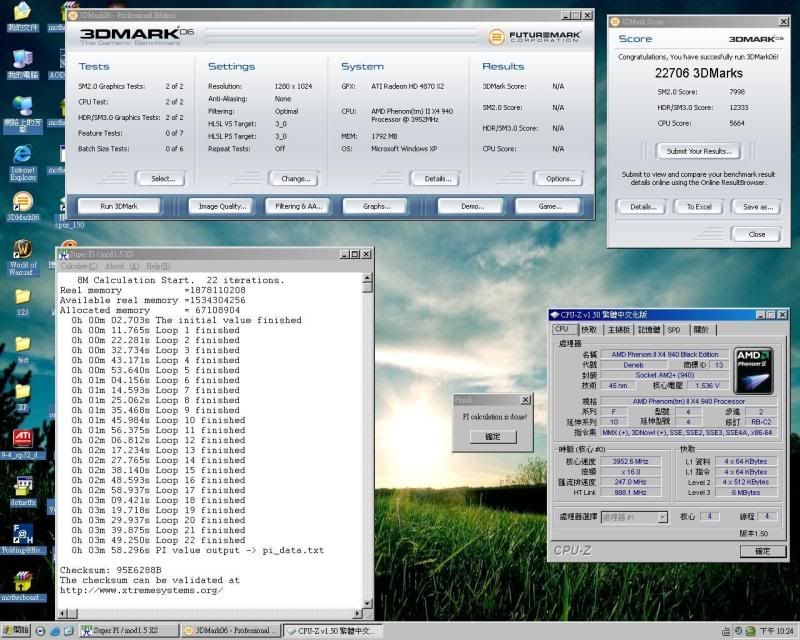This screenshot has height=640, width=800.
Task: Click the 3DMark Score window title icon
Action: tap(614, 21)
